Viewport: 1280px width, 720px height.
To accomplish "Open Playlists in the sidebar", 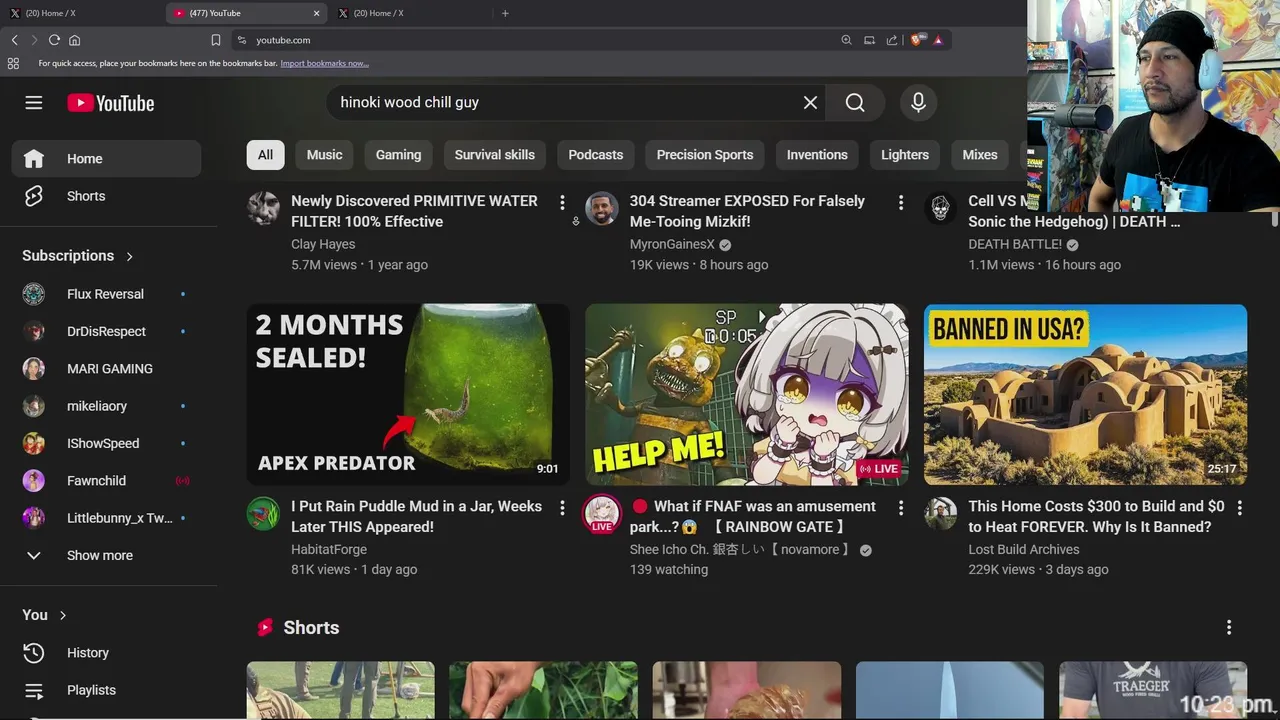I will [x=106, y=690].
